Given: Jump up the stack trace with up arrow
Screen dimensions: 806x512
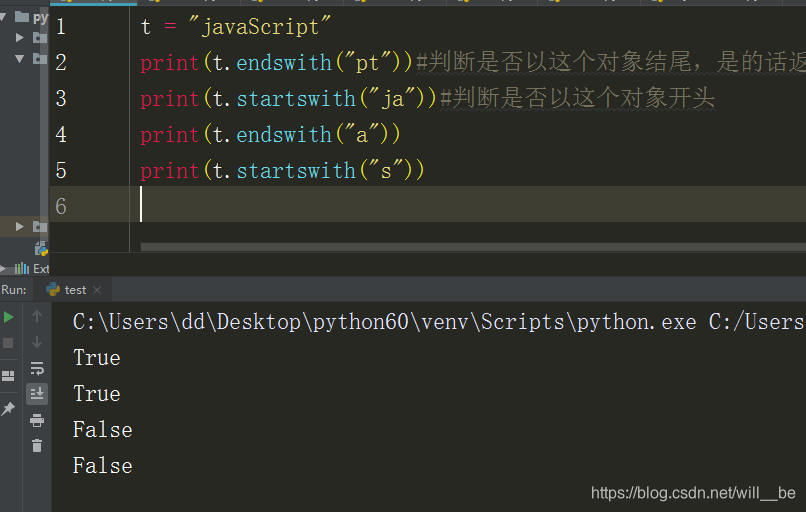Looking at the screenshot, I should 37,316.
